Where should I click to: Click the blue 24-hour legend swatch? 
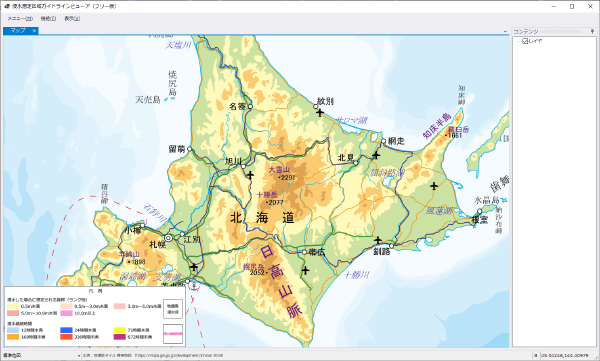[x=66, y=330]
